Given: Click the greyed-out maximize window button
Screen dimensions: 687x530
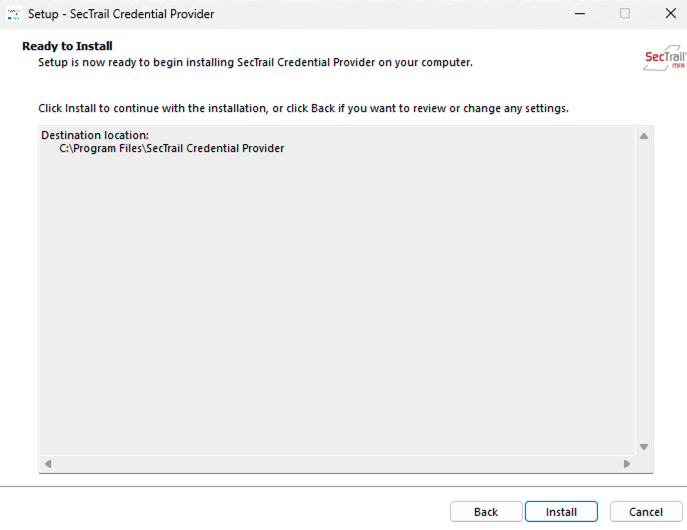Looking at the screenshot, I should [x=625, y=14].
